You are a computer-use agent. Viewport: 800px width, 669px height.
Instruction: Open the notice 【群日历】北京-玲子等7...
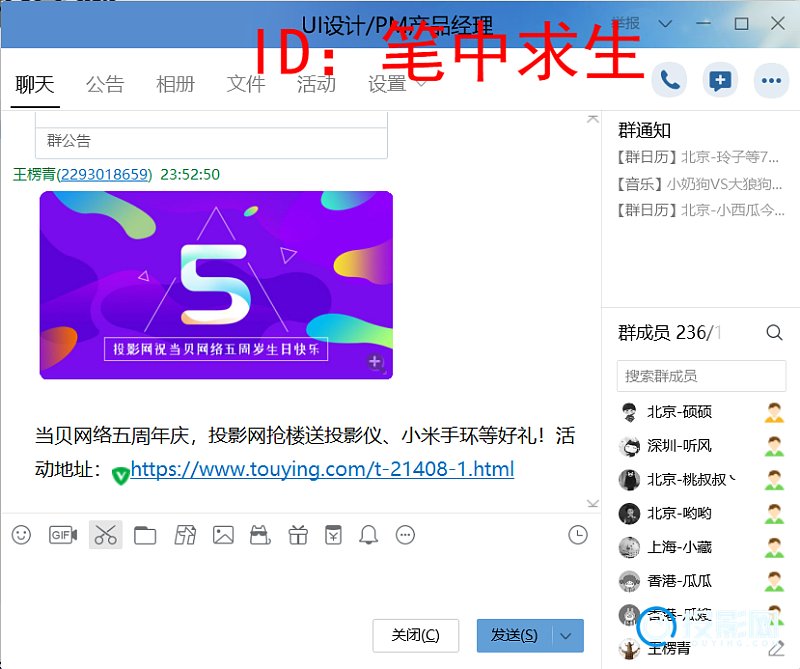tap(698, 157)
